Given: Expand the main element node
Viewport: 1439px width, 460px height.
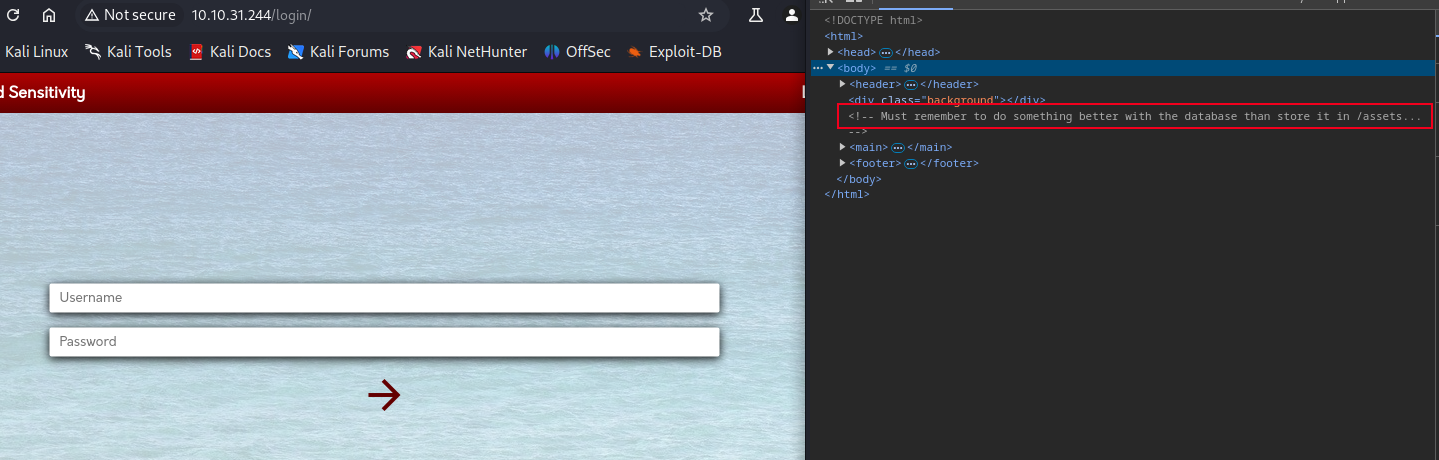Looking at the screenshot, I should pos(843,147).
